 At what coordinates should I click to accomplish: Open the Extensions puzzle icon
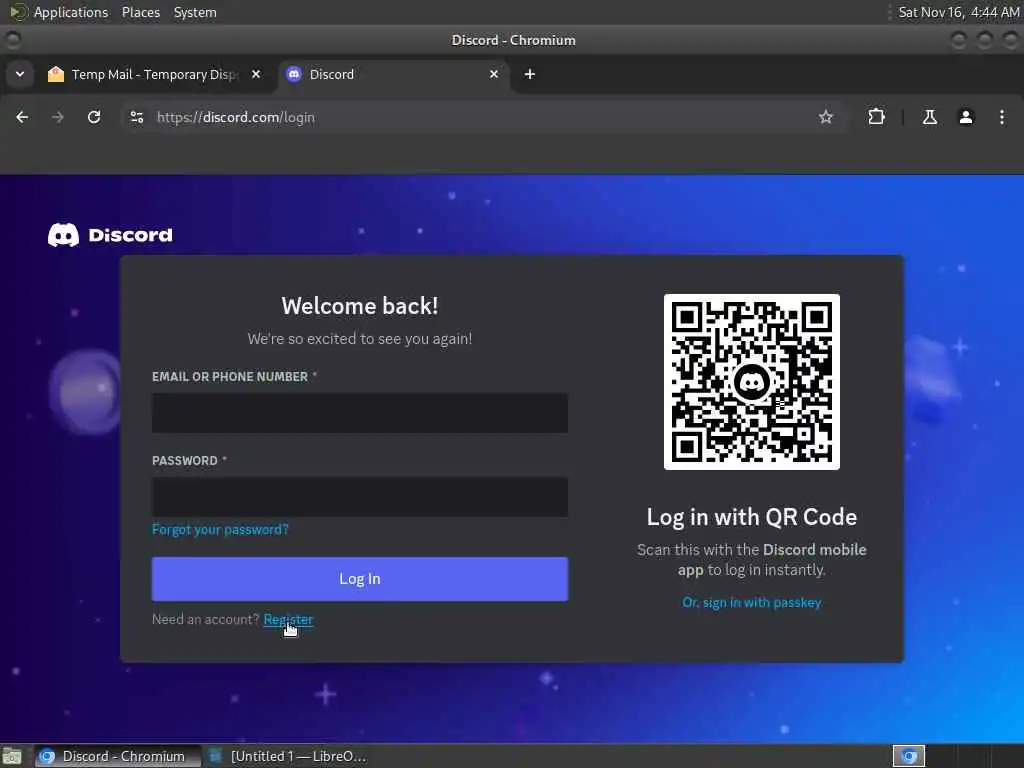(876, 117)
